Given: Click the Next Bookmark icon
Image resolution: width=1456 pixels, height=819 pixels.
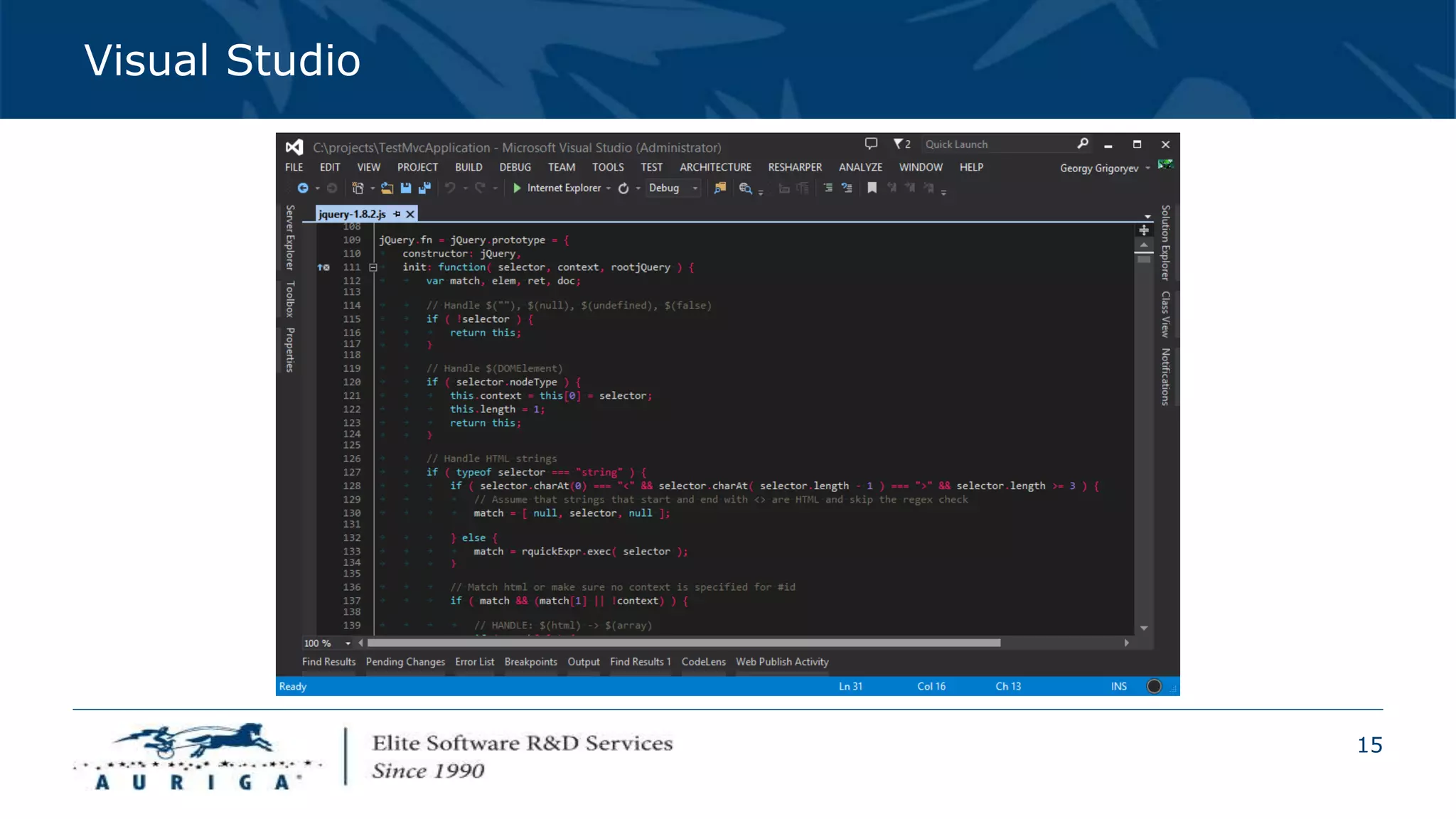Looking at the screenshot, I should point(910,188).
